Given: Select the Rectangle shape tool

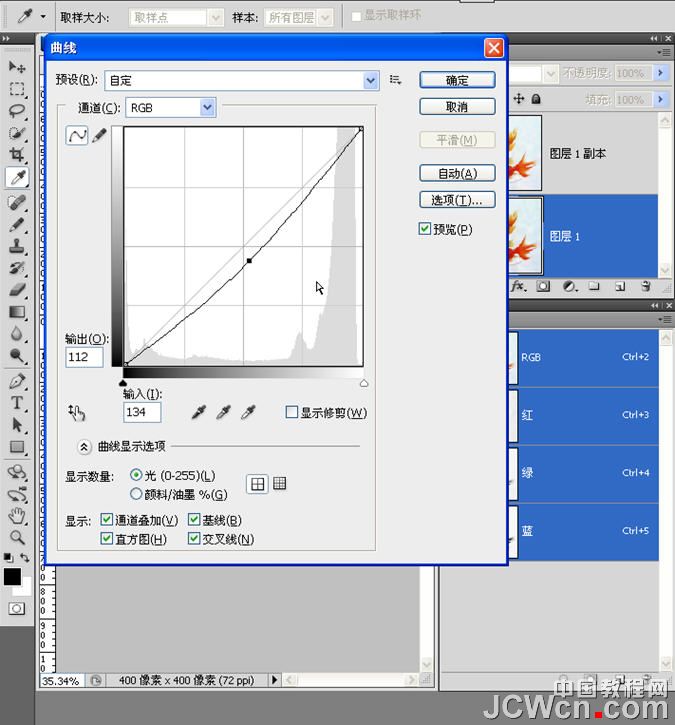Looking at the screenshot, I should click(17, 447).
